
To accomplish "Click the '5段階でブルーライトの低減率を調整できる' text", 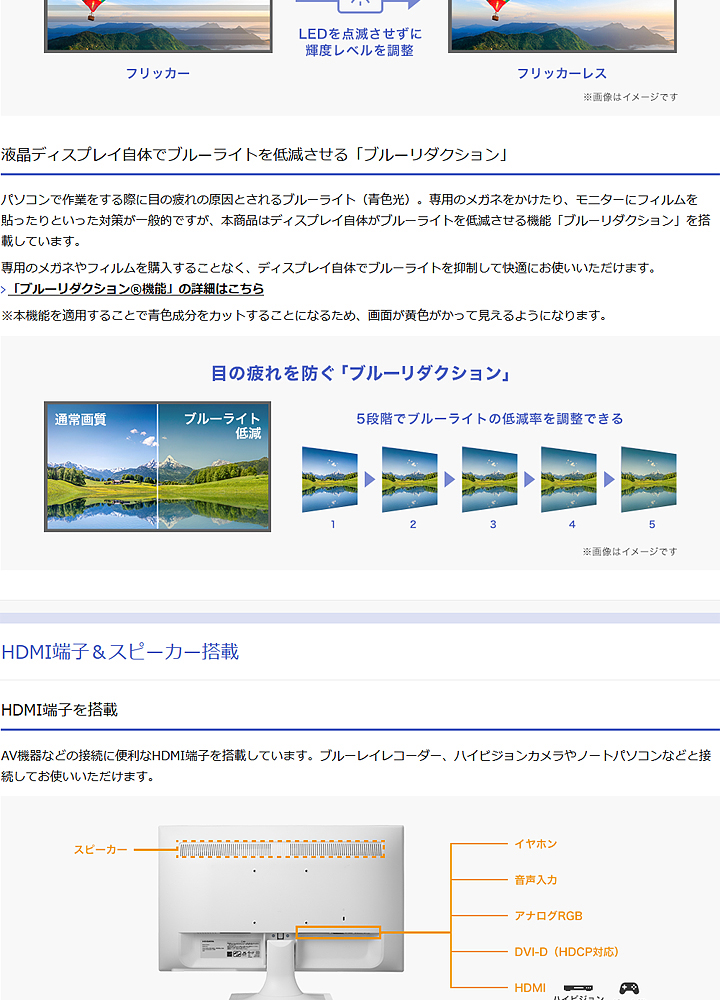I will 489,418.
